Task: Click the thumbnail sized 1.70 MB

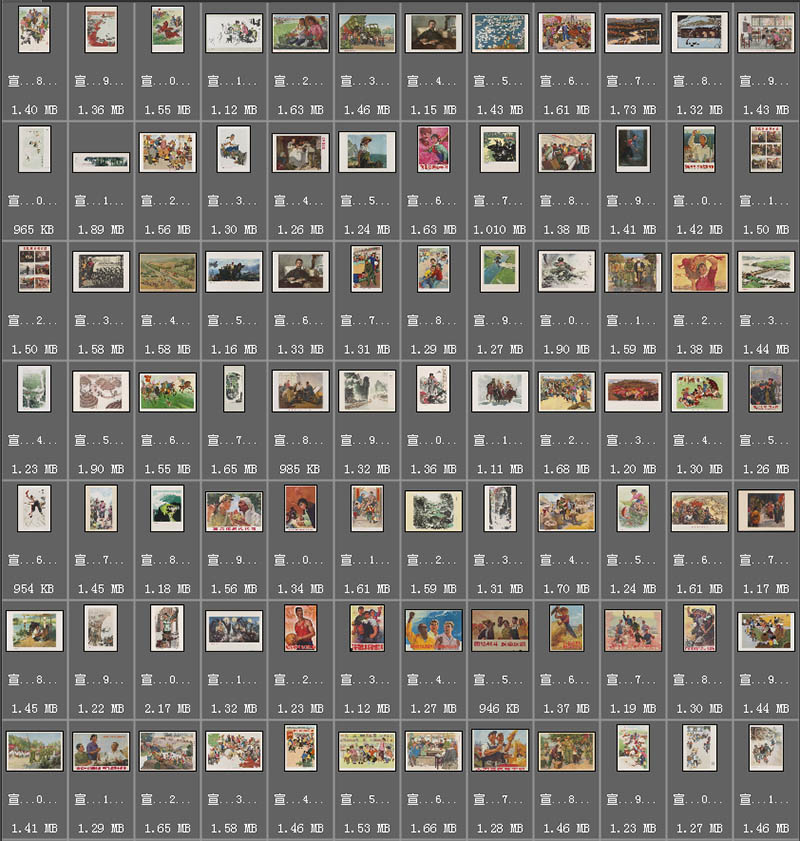Action: tap(566, 511)
